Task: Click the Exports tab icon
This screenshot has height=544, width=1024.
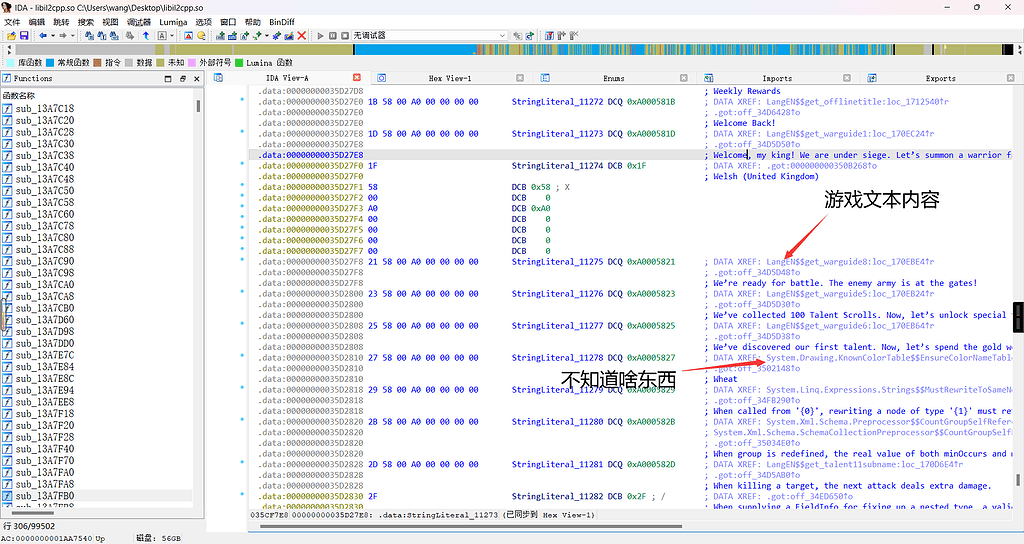Action: 872,78
